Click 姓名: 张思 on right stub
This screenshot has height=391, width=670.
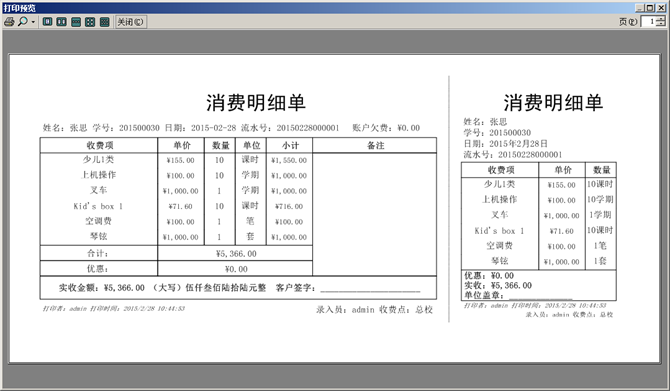pos(485,122)
